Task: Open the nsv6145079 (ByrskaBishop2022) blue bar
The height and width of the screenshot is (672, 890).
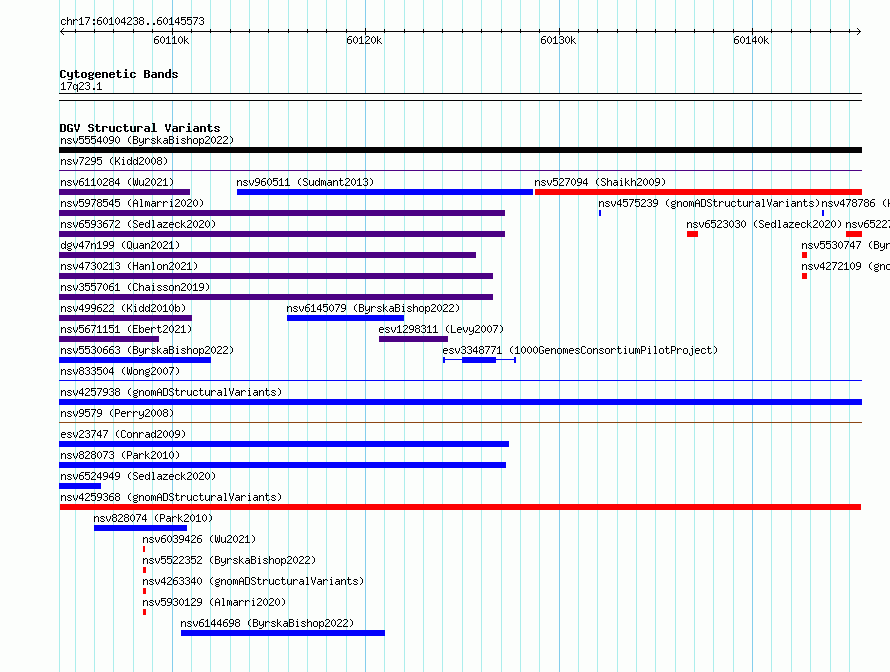Action: pyautogui.click(x=346, y=318)
